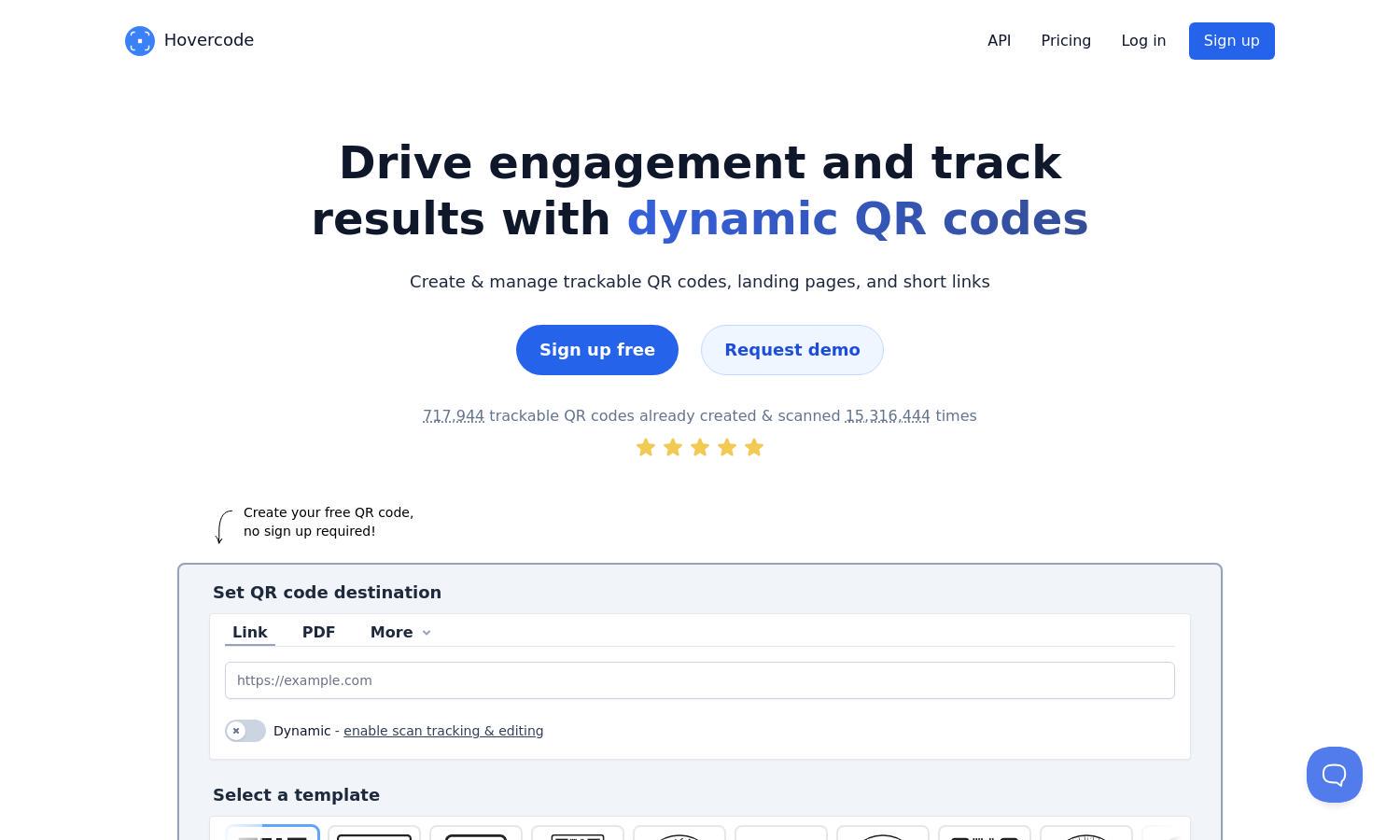Image resolution: width=1400 pixels, height=840 pixels.
Task: Select the first highlighted QR template thumbnail
Action: [x=273, y=833]
